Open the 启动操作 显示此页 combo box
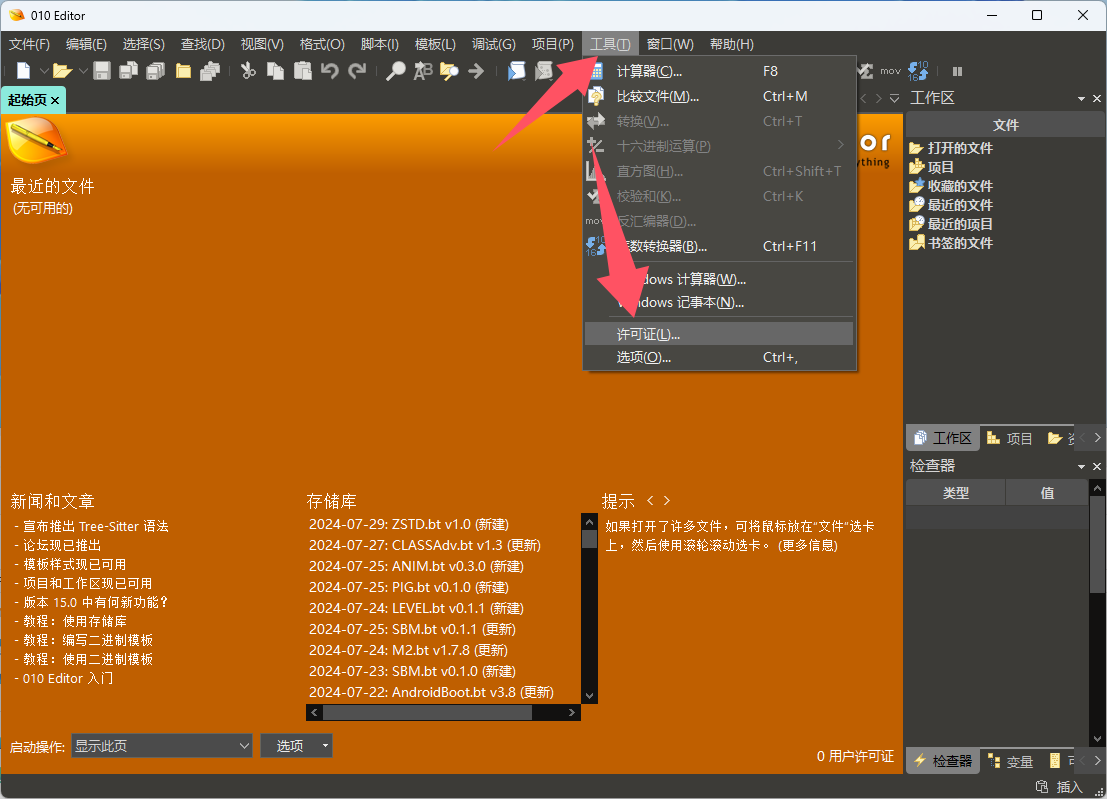Screen dimensions: 1107x799 point(162,745)
